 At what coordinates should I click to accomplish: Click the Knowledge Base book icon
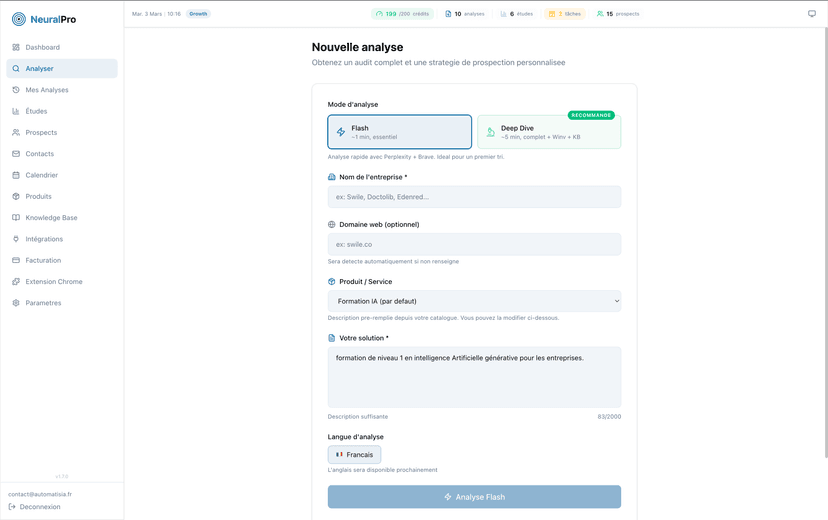click(x=16, y=218)
